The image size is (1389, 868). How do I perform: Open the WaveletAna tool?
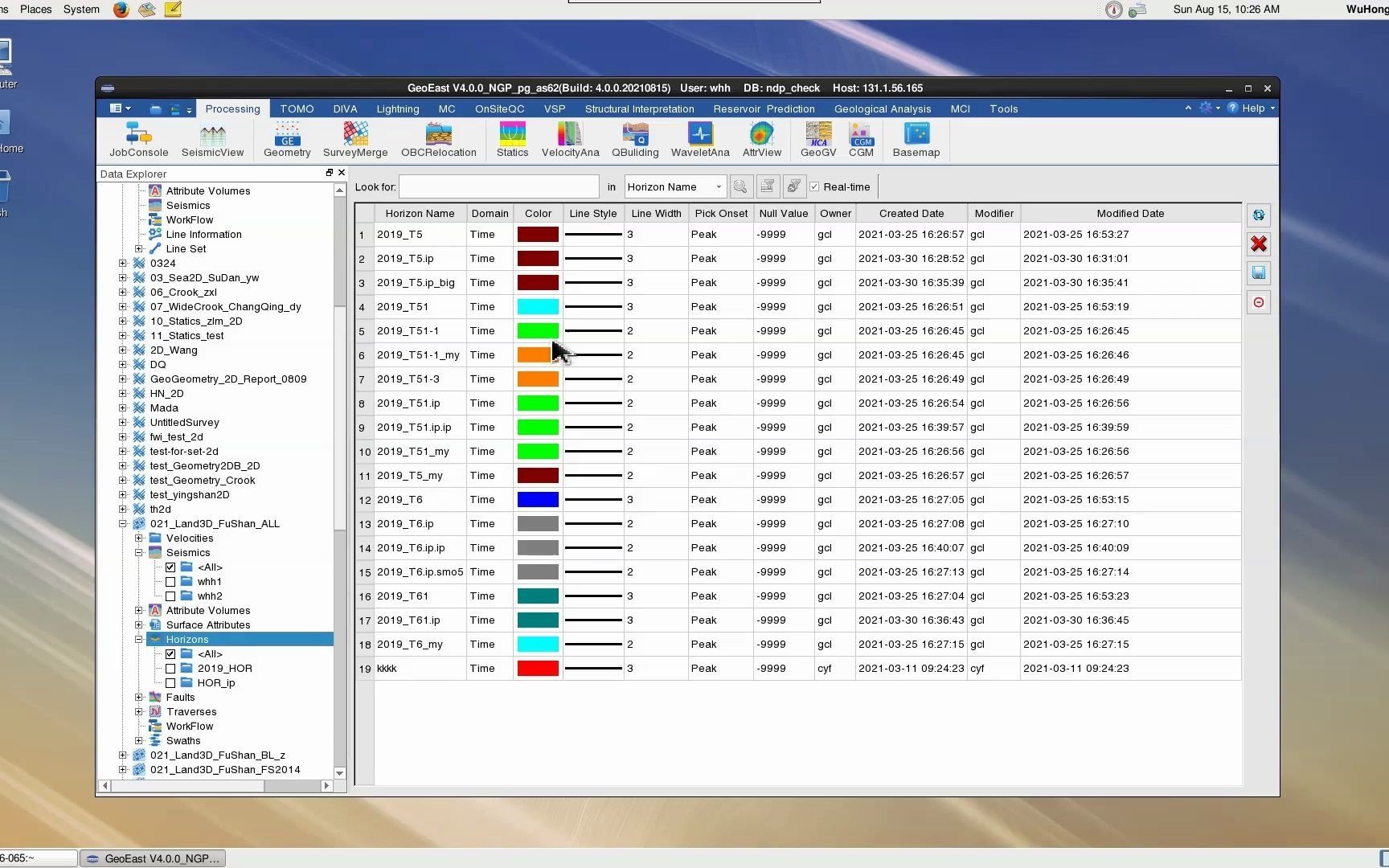coord(699,140)
